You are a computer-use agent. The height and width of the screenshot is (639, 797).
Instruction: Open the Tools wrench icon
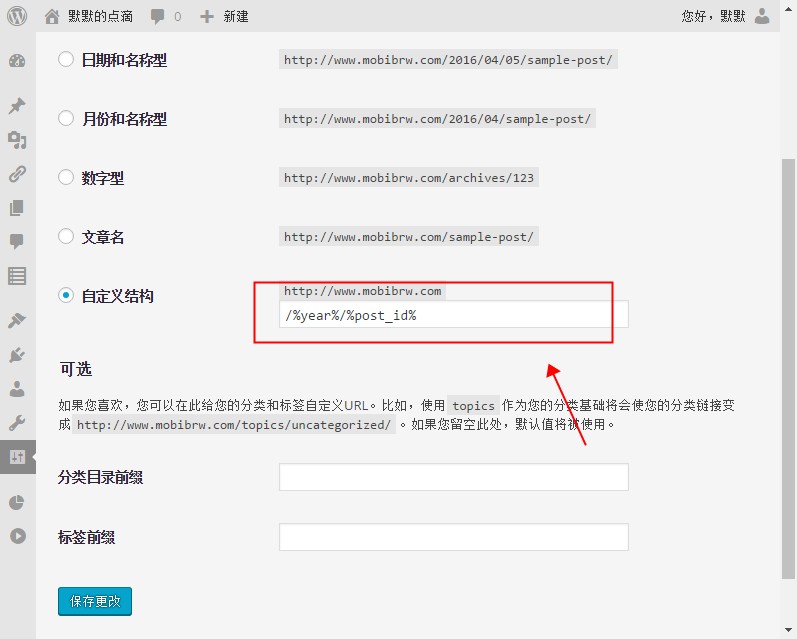[x=17, y=423]
